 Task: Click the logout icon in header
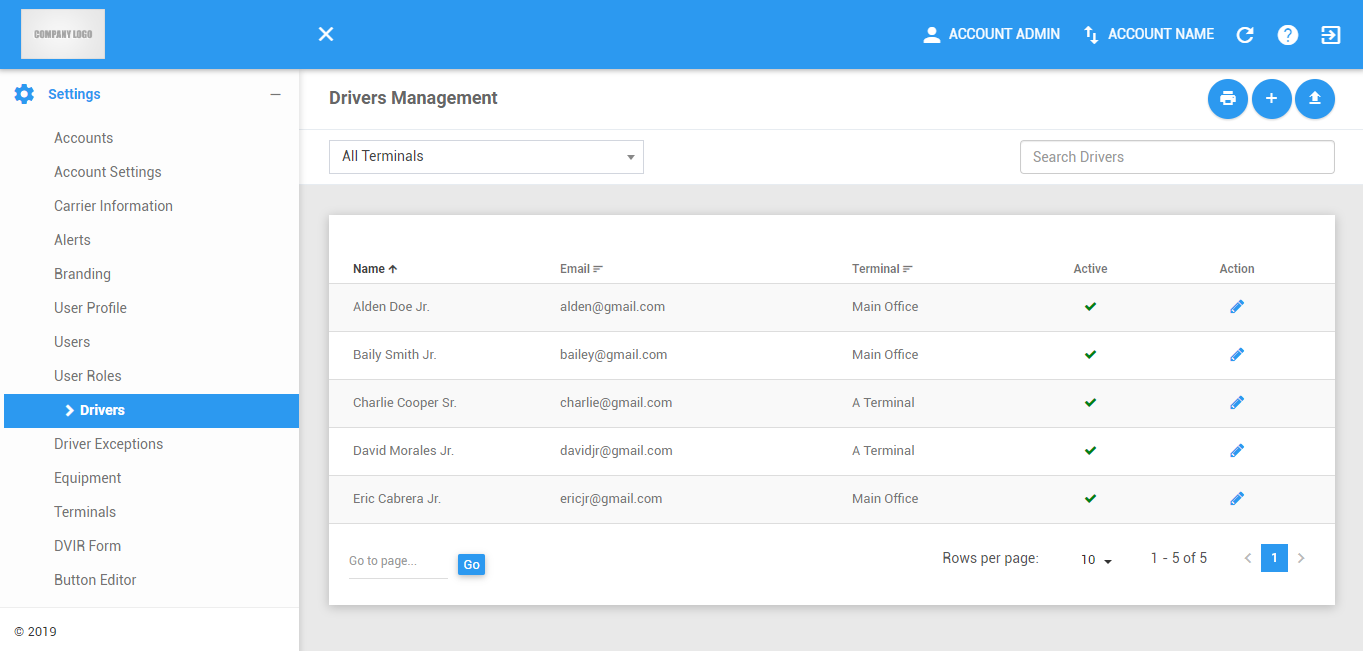(1330, 35)
